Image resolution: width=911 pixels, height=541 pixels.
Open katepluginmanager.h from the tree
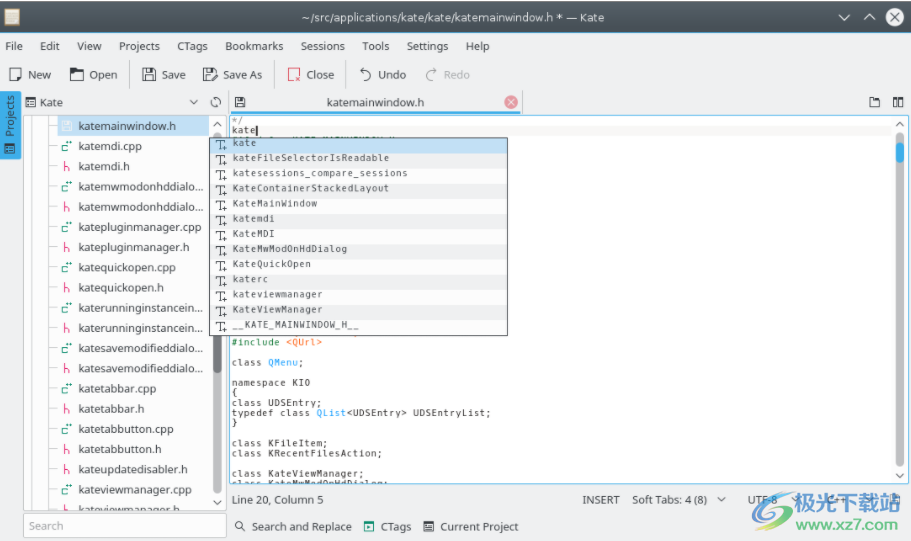click(134, 248)
